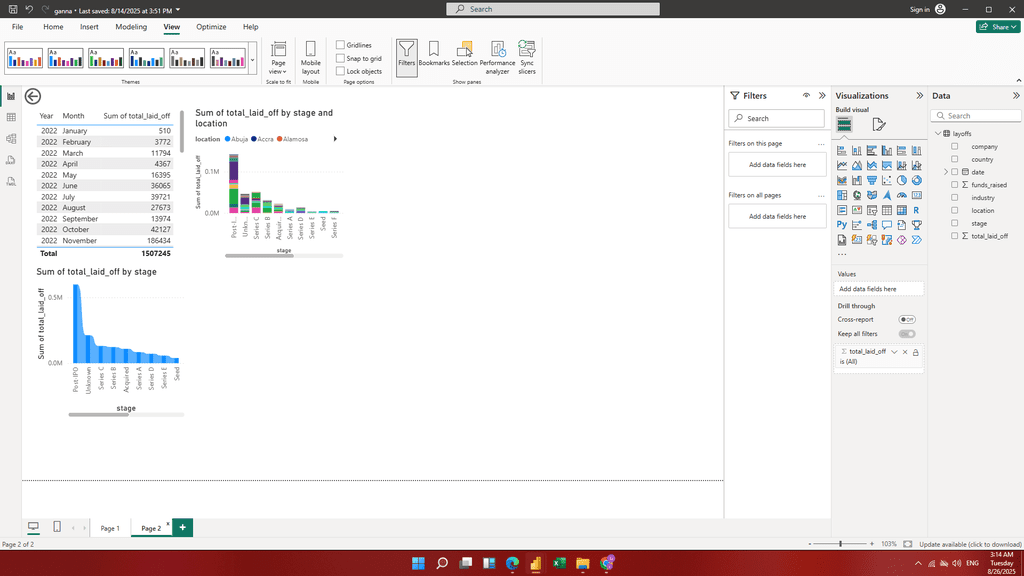
Task: Click Update available notice
Action: pos(970,544)
